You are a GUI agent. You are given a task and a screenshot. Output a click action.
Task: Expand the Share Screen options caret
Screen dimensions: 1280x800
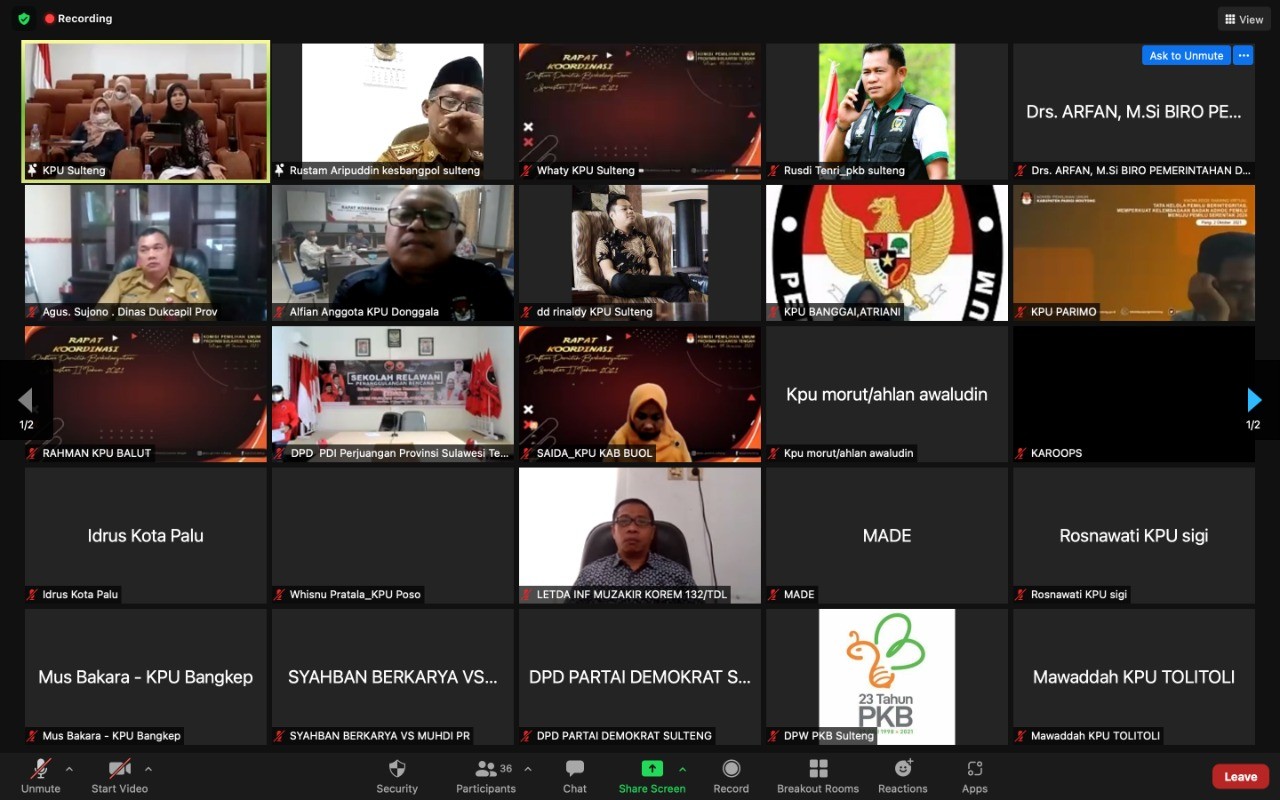pos(683,769)
